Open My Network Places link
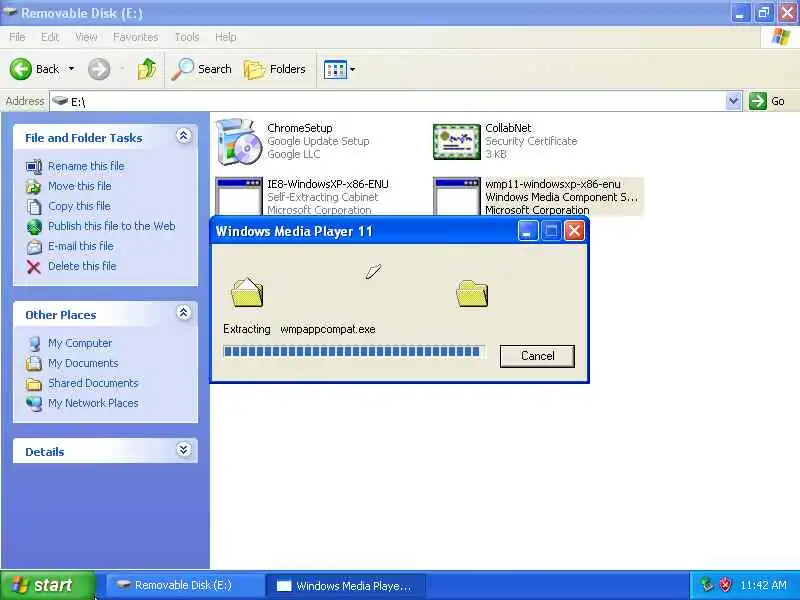This screenshot has height=600, width=800. 93,403
